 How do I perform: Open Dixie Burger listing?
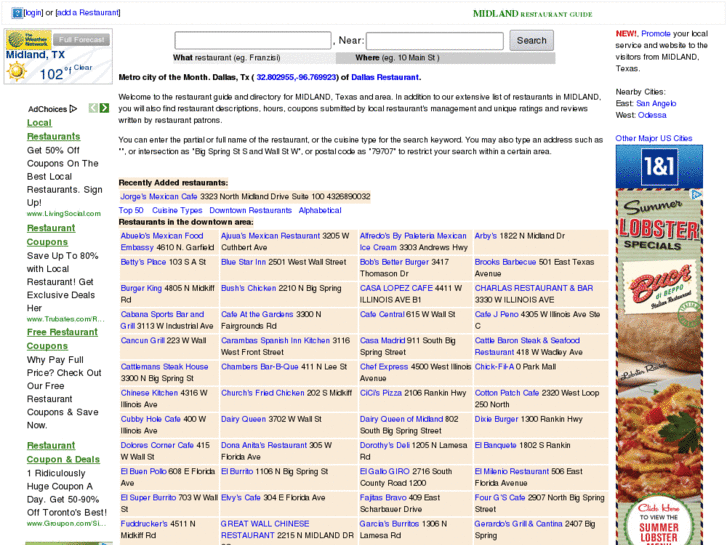coord(496,419)
